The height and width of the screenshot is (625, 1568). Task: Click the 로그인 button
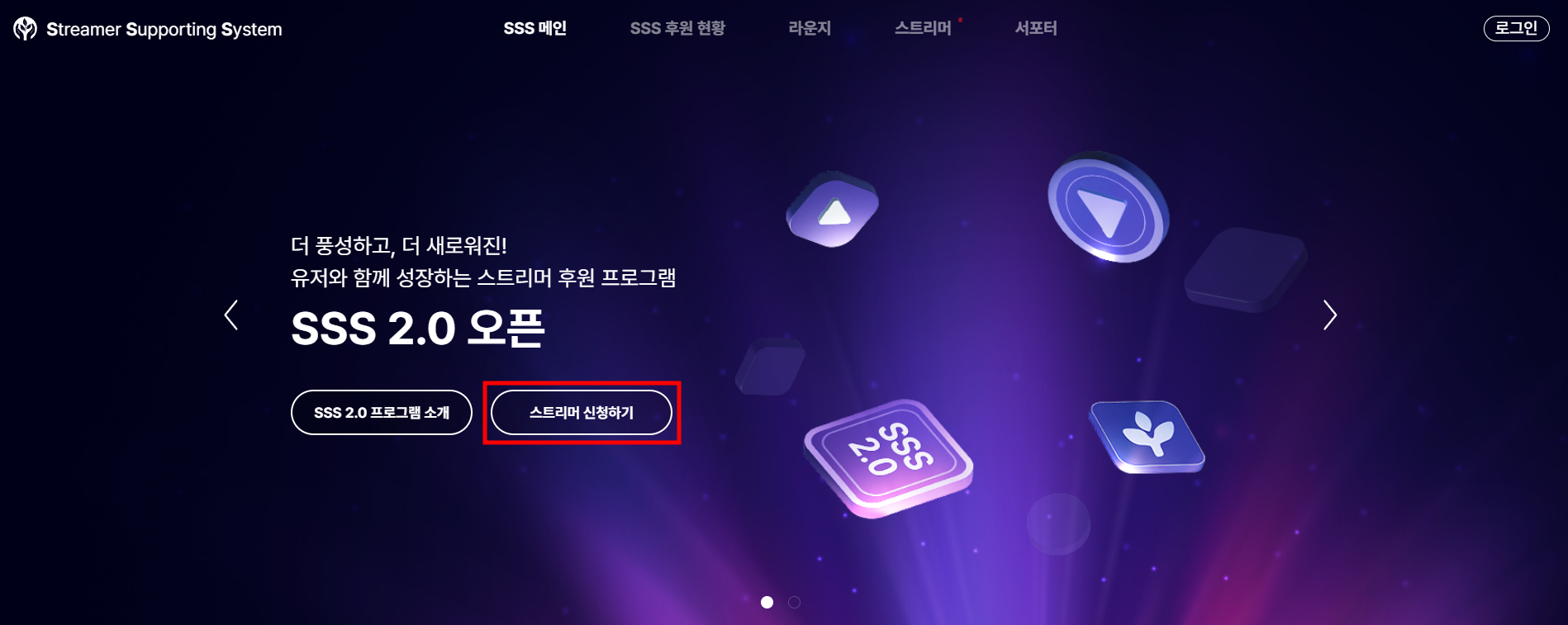[1516, 28]
